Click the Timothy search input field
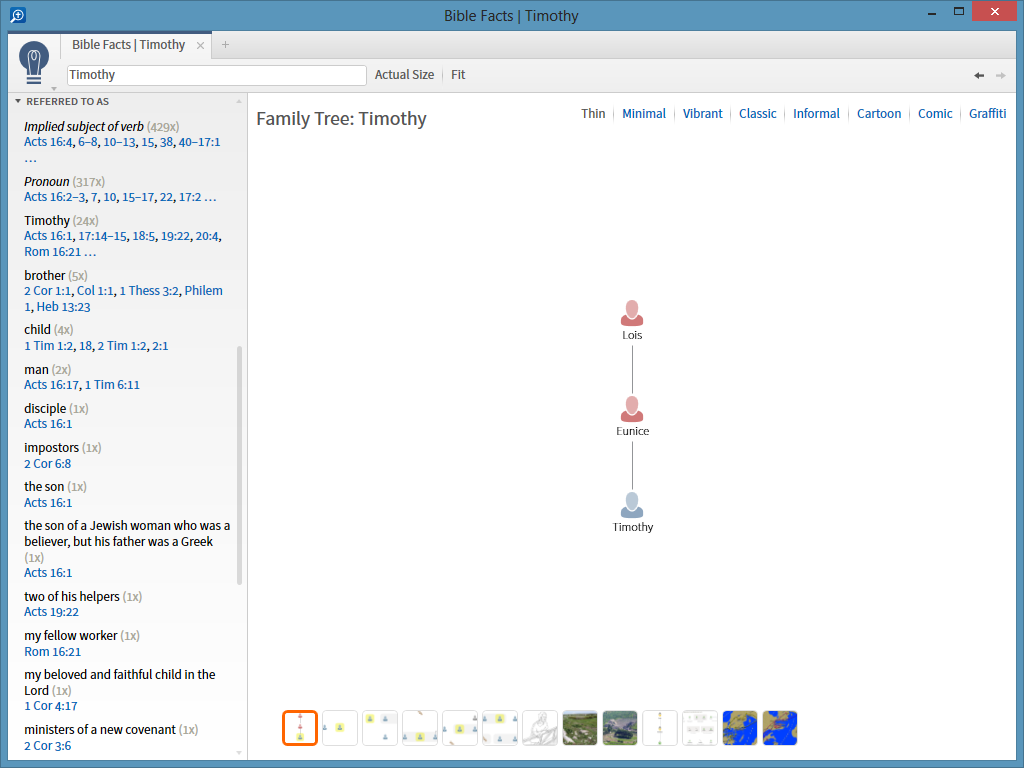 [216, 75]
